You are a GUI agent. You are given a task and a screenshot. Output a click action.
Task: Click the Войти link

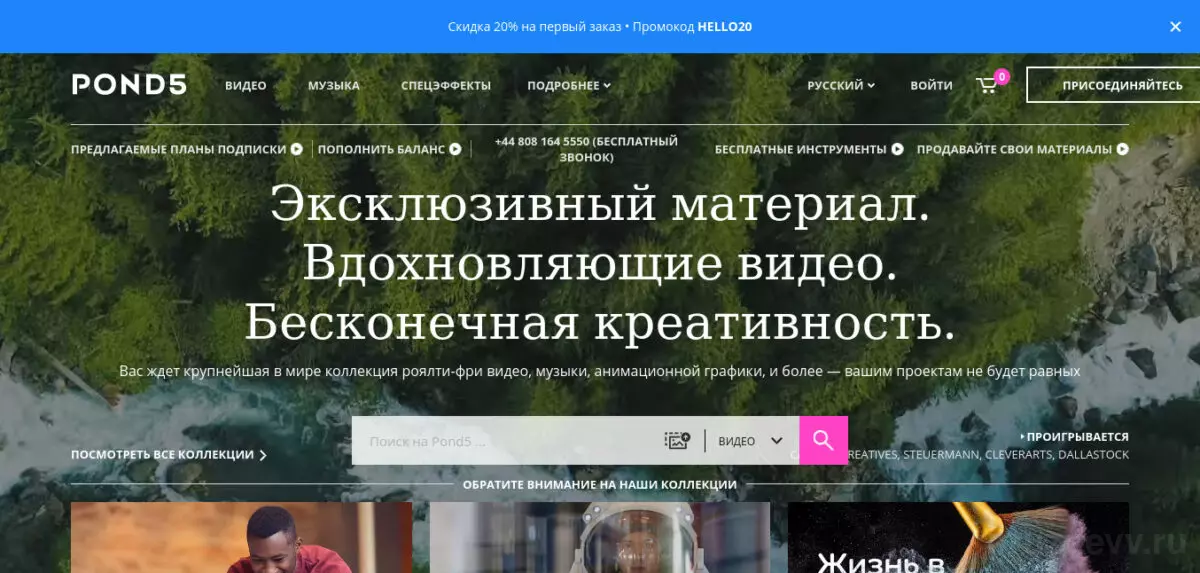tap(932, 86)
